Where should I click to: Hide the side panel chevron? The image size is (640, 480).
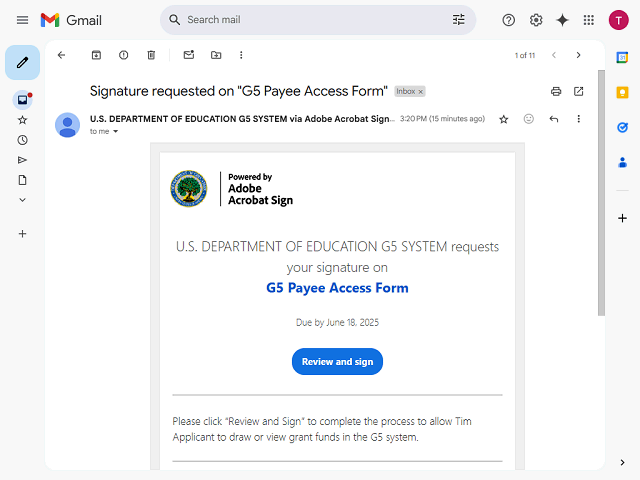click(622, 462)
